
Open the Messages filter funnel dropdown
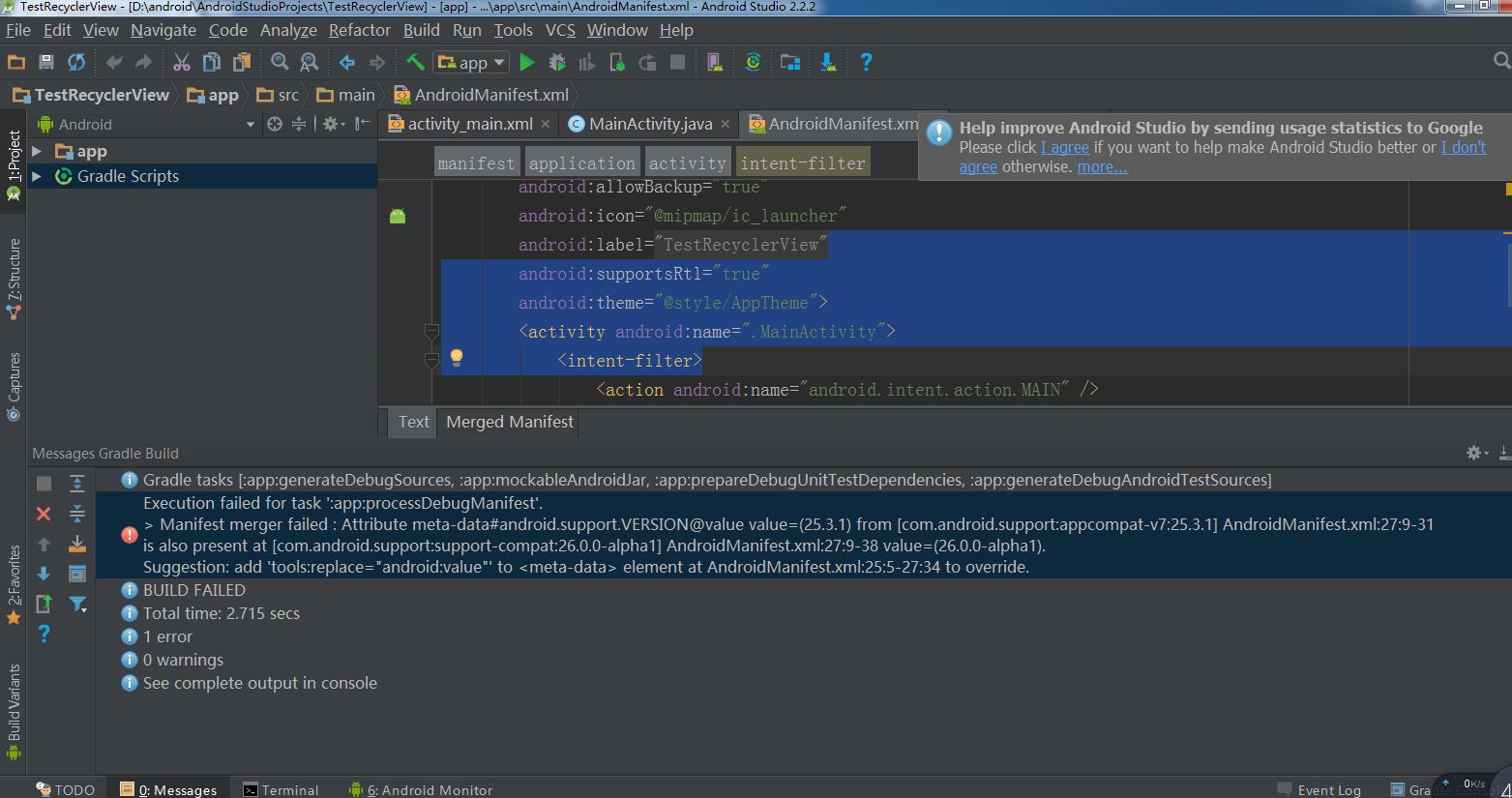pos(78,605)
